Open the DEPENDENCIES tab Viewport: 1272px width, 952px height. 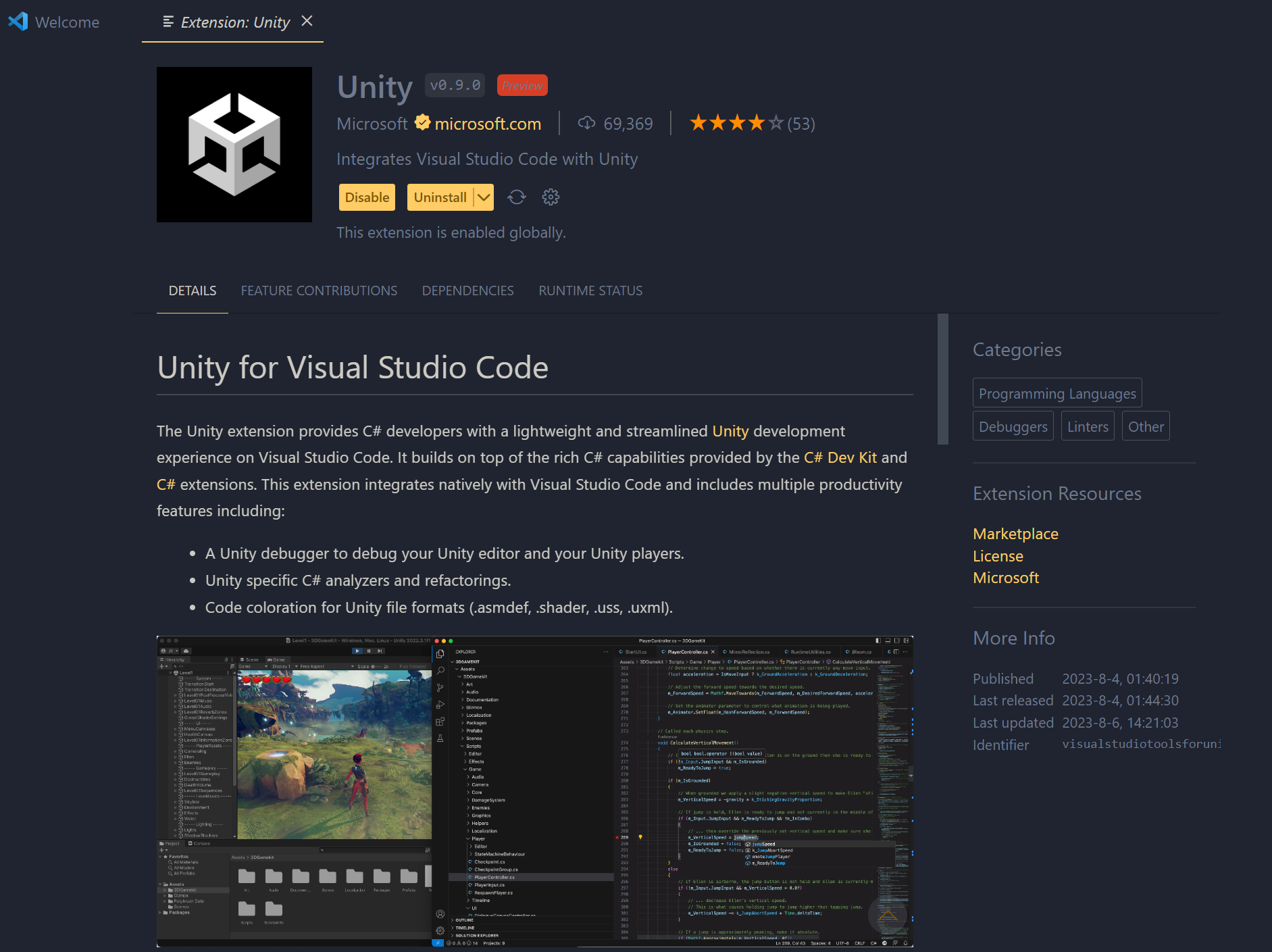[x=468, y=291]
